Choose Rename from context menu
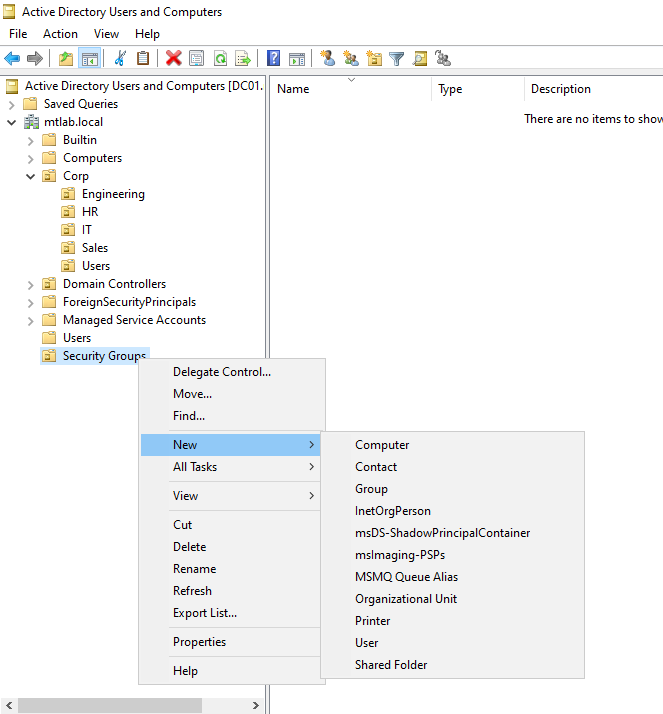Viewport: 663px width, 714px height. point(231,569)
